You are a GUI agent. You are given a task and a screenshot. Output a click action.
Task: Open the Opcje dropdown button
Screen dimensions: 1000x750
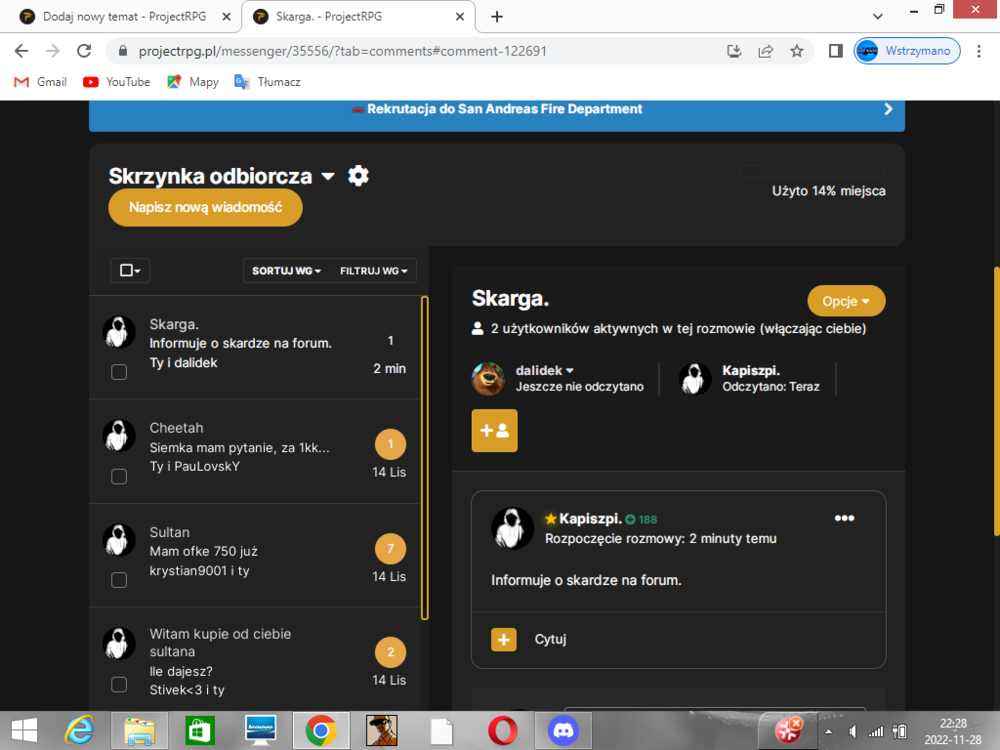pyautogui.click(x=846, y=301)
